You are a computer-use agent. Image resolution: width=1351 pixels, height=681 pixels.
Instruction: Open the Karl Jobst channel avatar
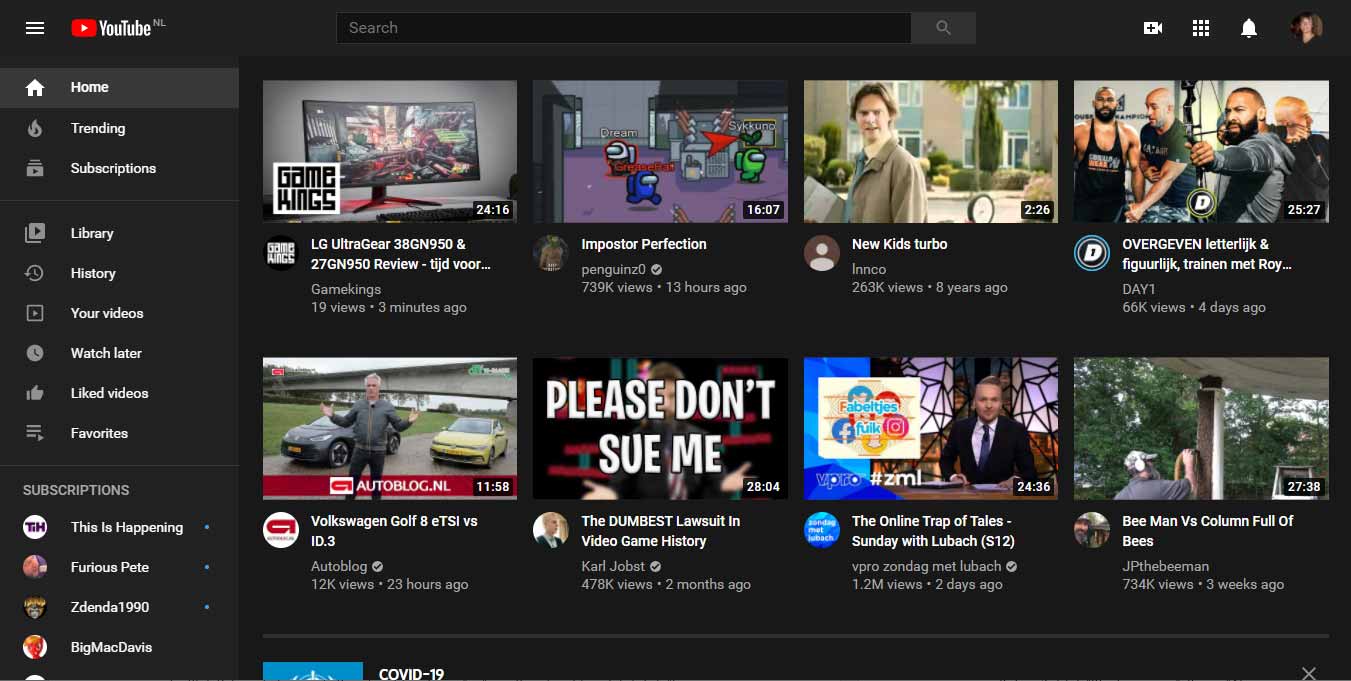551,530
